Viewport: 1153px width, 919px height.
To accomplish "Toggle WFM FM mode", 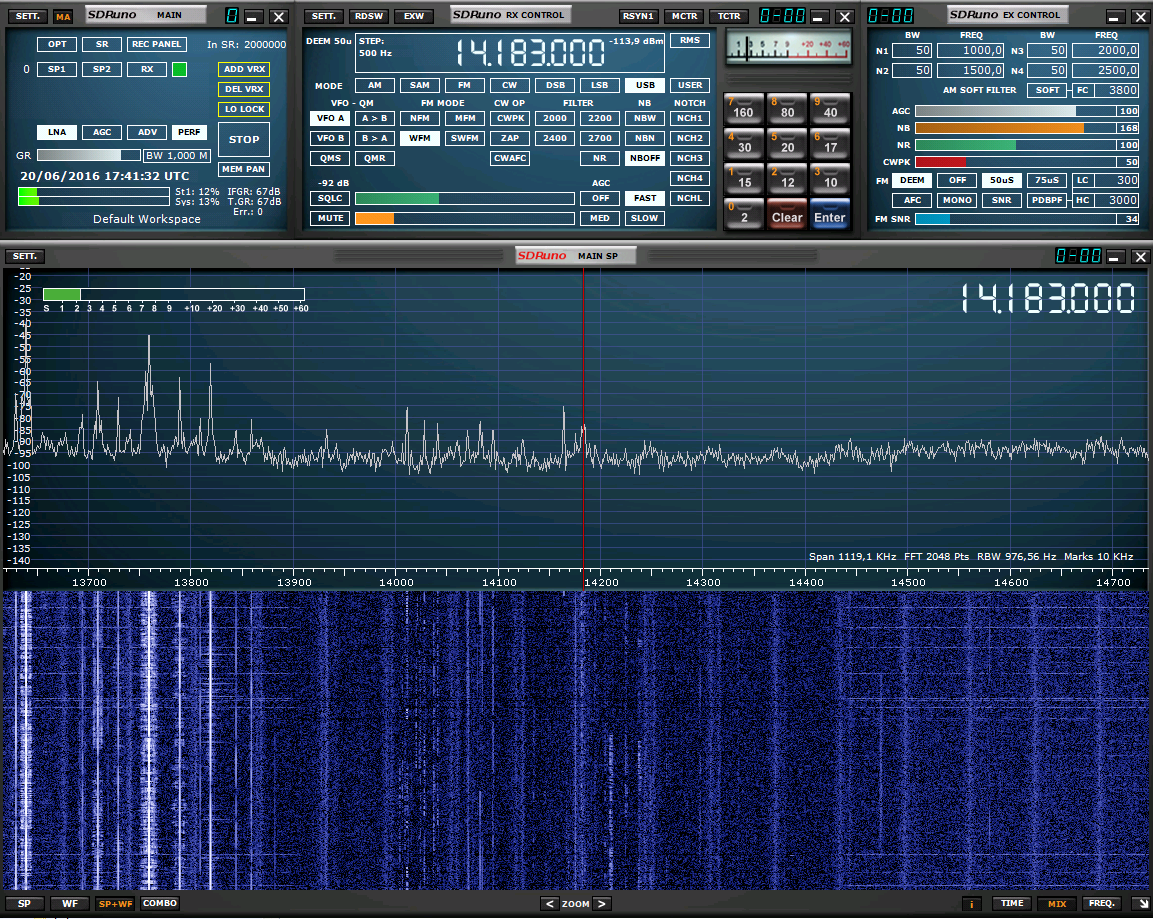I will pos(420,138).
